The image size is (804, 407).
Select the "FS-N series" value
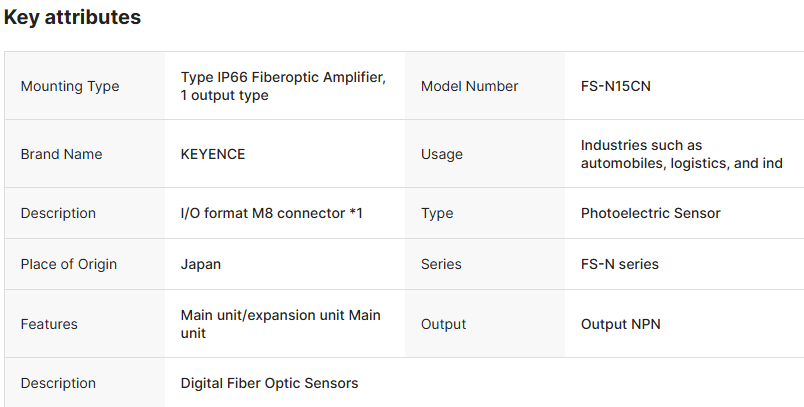619,264
